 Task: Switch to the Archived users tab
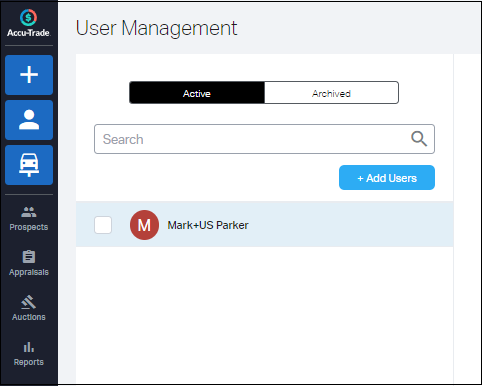pos(331,93)
